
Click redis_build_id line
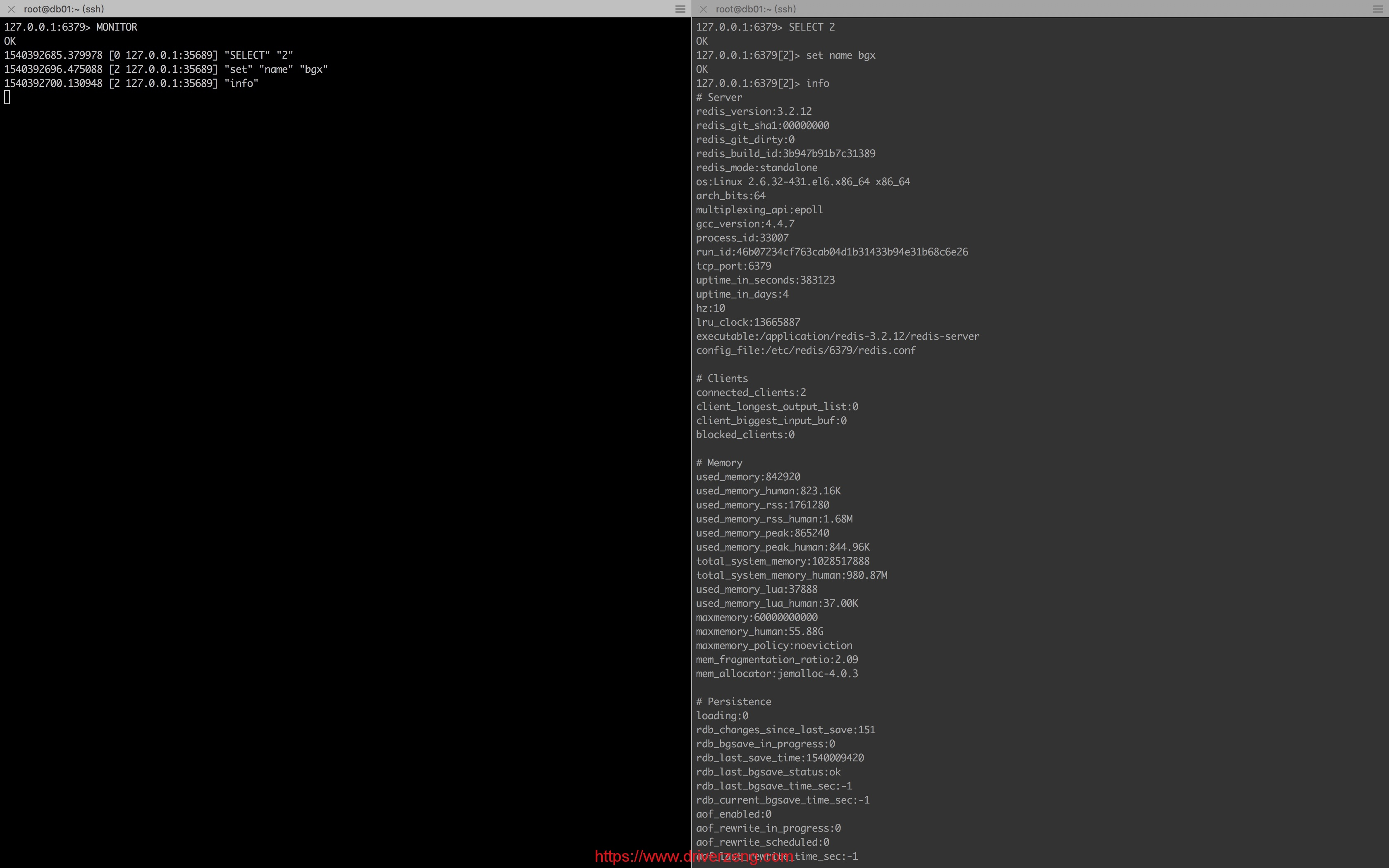click(x=786, y=153)
